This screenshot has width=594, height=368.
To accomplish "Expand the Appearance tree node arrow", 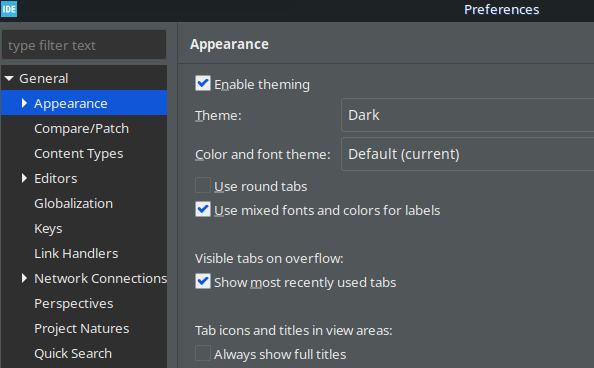I will click(x=24, y=103).
